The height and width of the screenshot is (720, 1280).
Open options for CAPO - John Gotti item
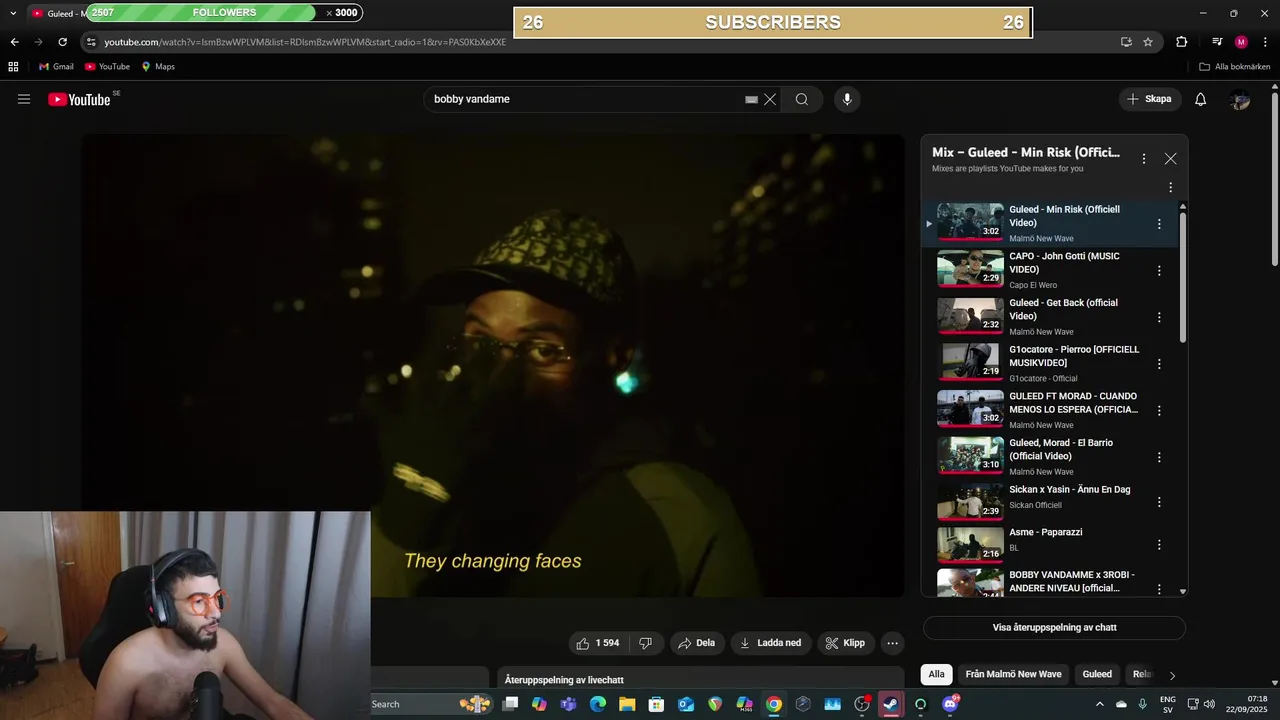tap(1159, 271)
